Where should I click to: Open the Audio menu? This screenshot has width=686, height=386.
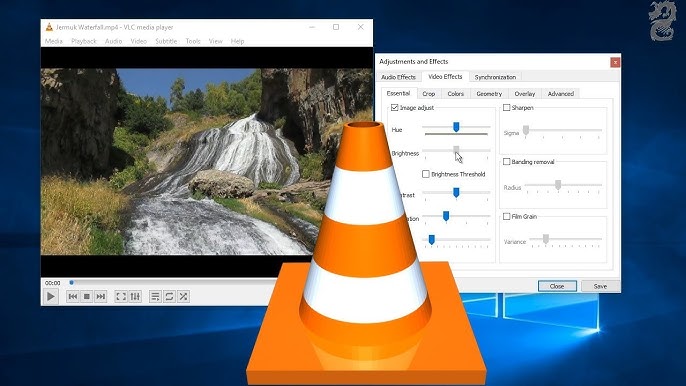(x=113, y=41)
